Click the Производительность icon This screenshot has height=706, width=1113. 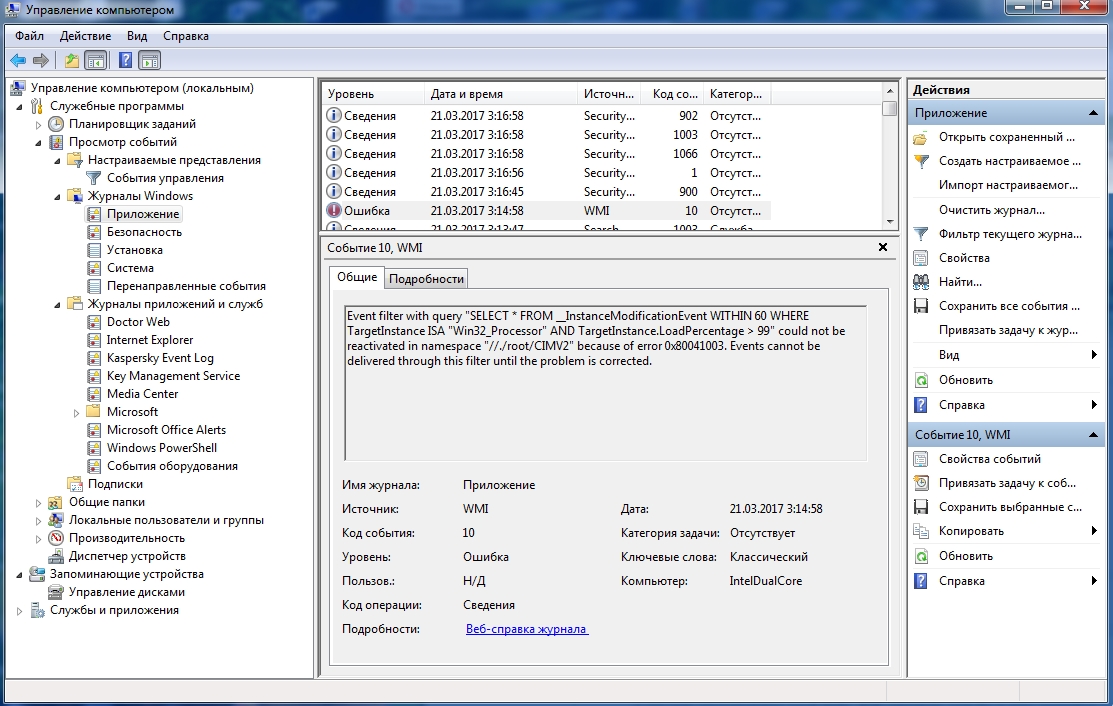pyautogui.click(x=56, y=538)
